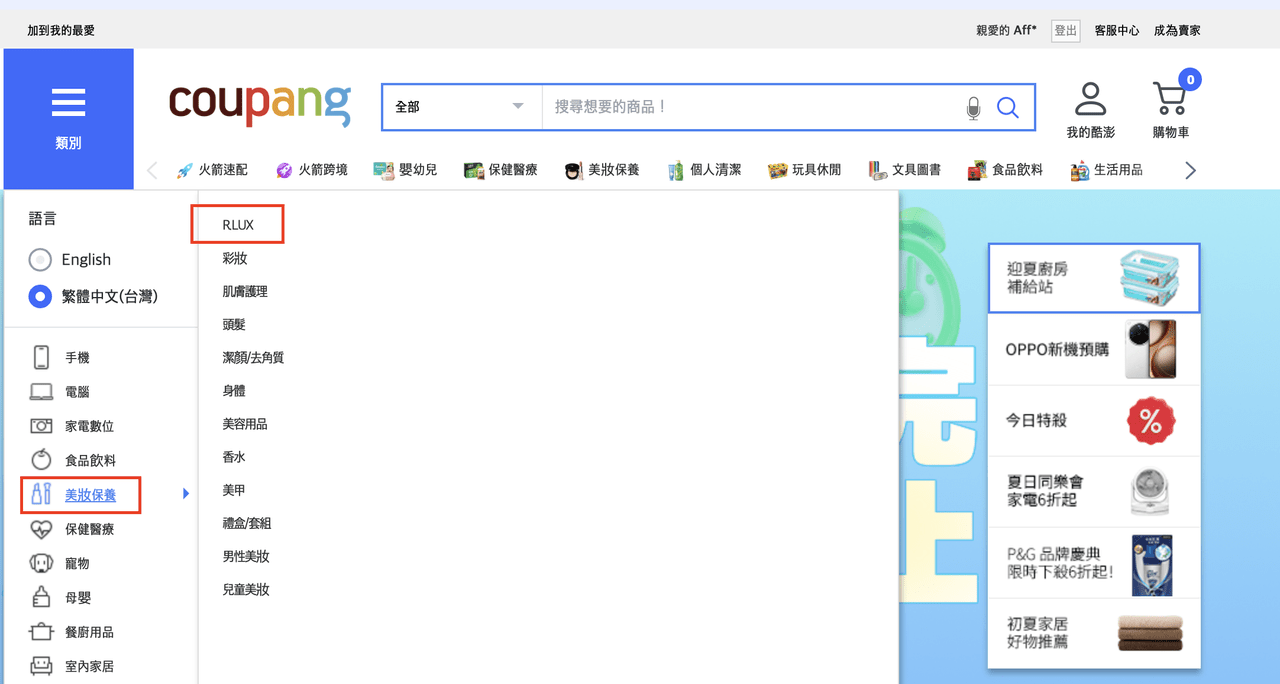The width and height of the screenshot is (1280, 684).
Task: Open the OPPO新機預購 promo card
Action: click(x=1094, y=349)
